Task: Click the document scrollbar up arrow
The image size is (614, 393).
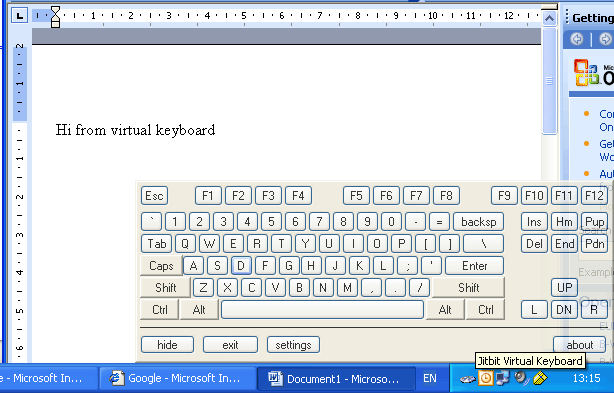Action: point(549,18)
